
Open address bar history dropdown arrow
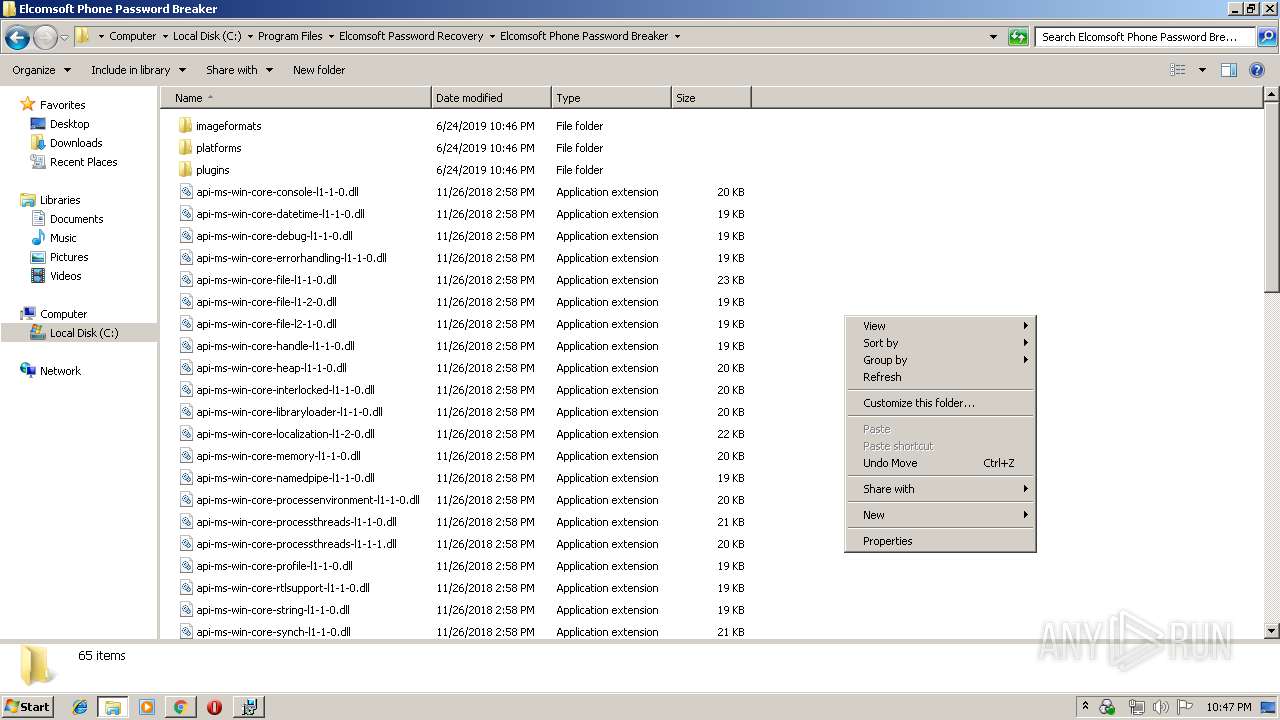coord(993,37)
